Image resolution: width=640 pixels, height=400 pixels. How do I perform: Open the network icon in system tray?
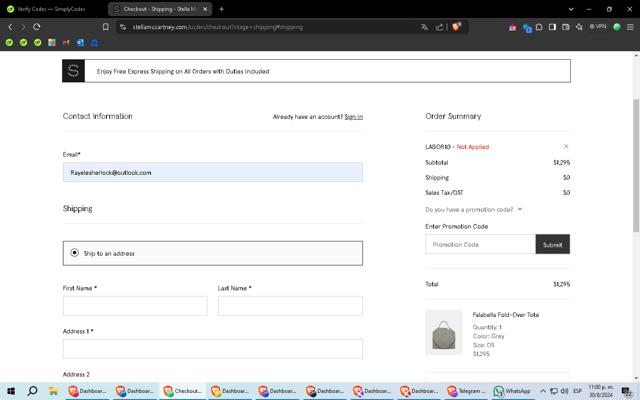coord(554,391)
